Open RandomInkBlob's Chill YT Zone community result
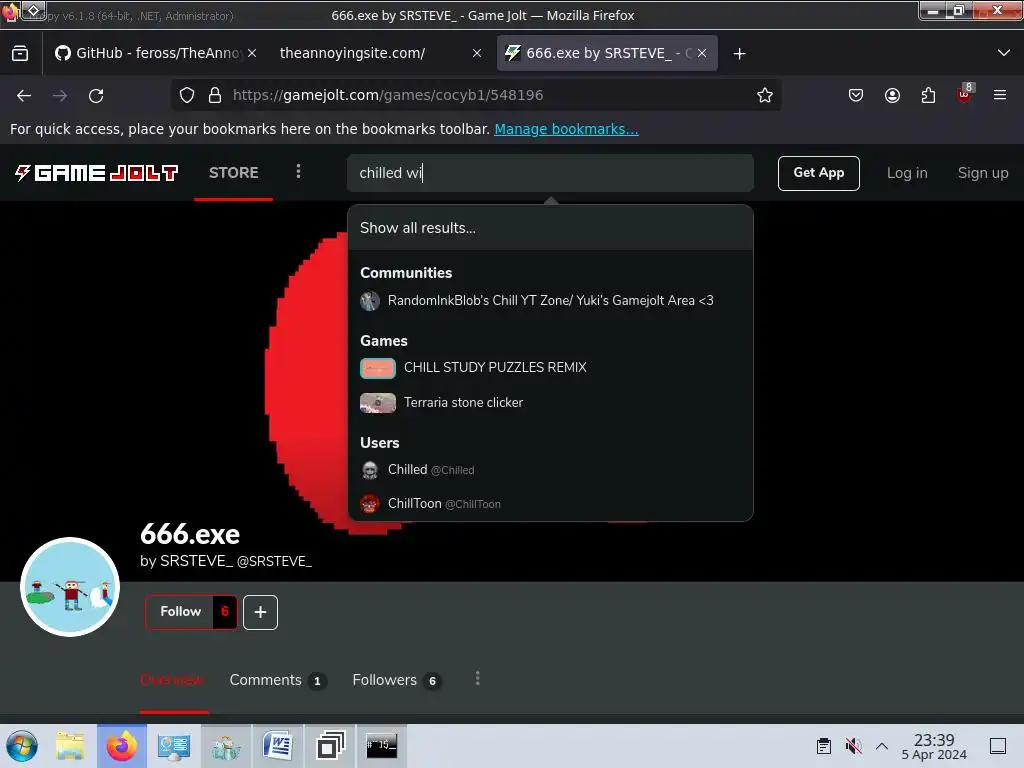 click(x=550, y=300)
